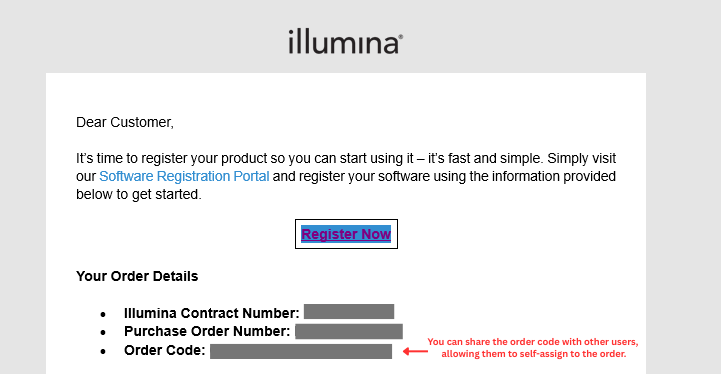
Task: Click the Dear Customer greeting
Action: (125, 122)
